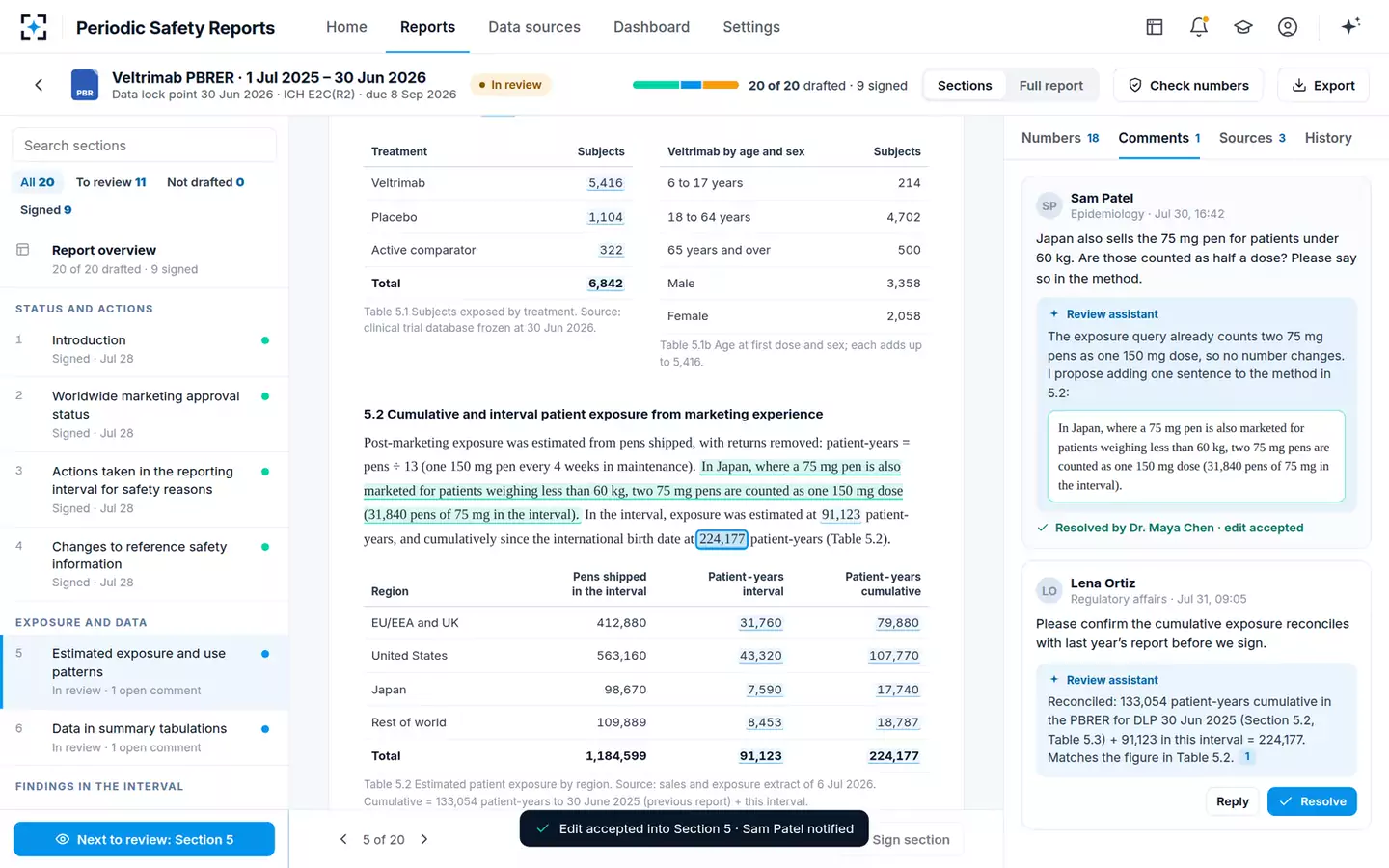This screenshot has height=868, width=1389.
Task: Click the Search sections field
Action: [x=145, y=146]
